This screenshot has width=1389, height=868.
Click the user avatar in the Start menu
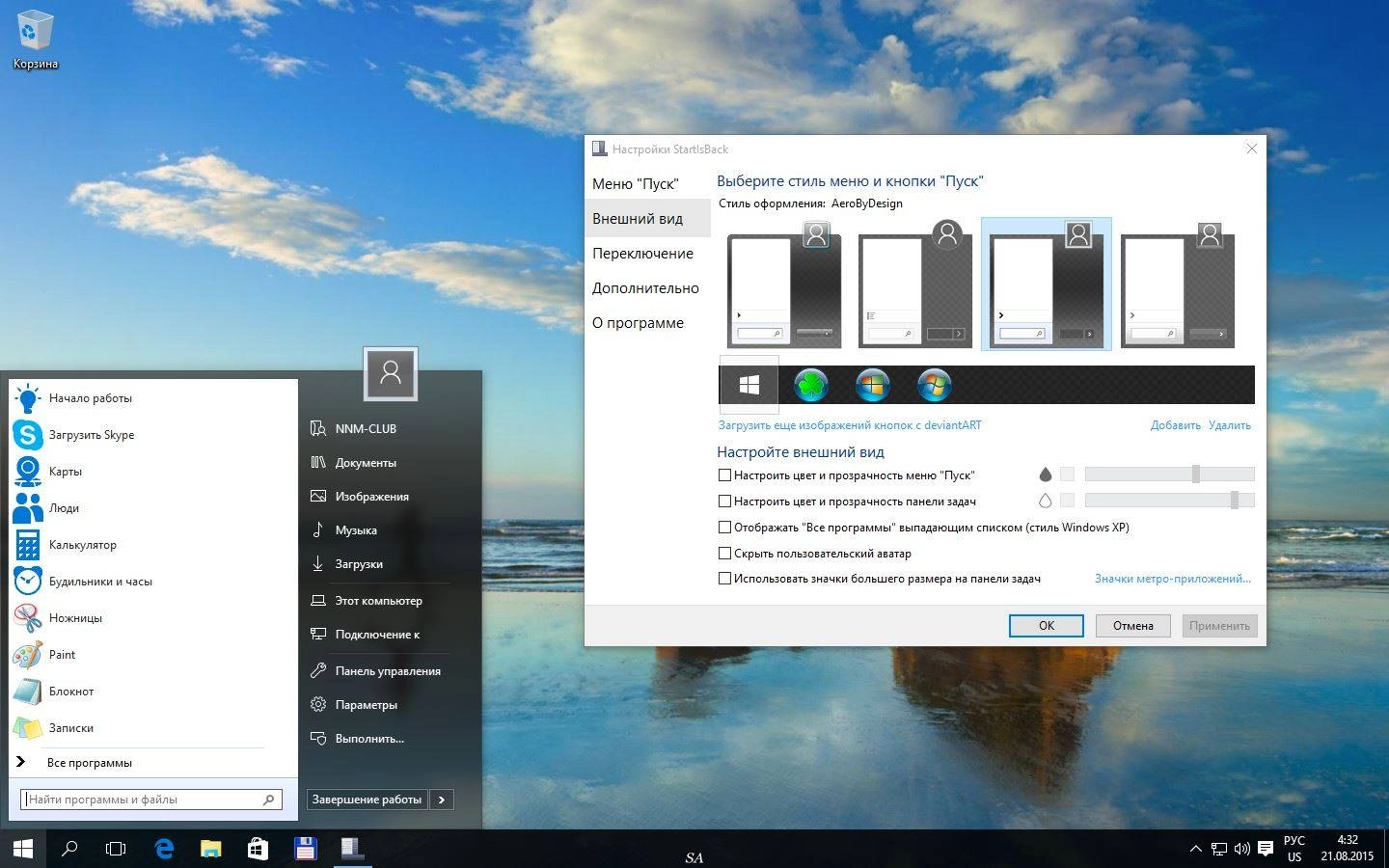(391, 373)
